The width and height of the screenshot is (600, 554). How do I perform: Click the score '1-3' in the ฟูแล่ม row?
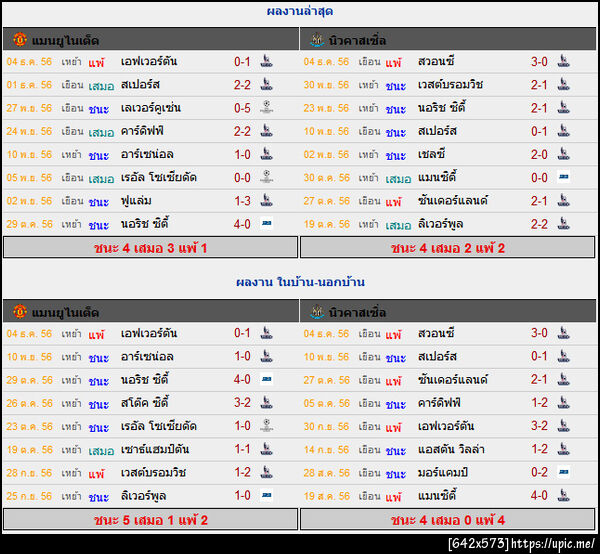(x=242, y=200)
